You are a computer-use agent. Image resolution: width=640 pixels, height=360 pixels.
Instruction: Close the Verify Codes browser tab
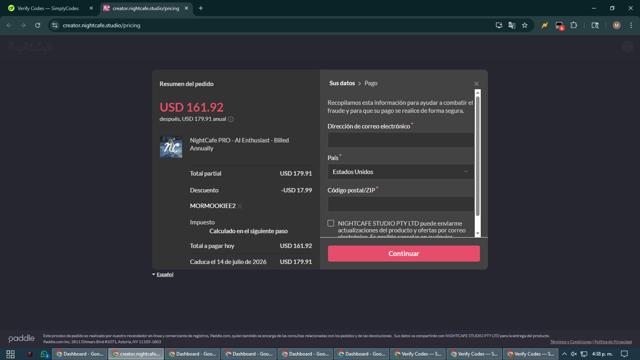point(91,8)
